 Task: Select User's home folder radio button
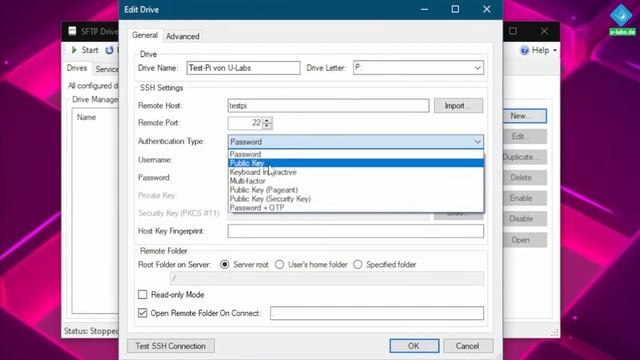pyautogui.click(x=279, y=264)
